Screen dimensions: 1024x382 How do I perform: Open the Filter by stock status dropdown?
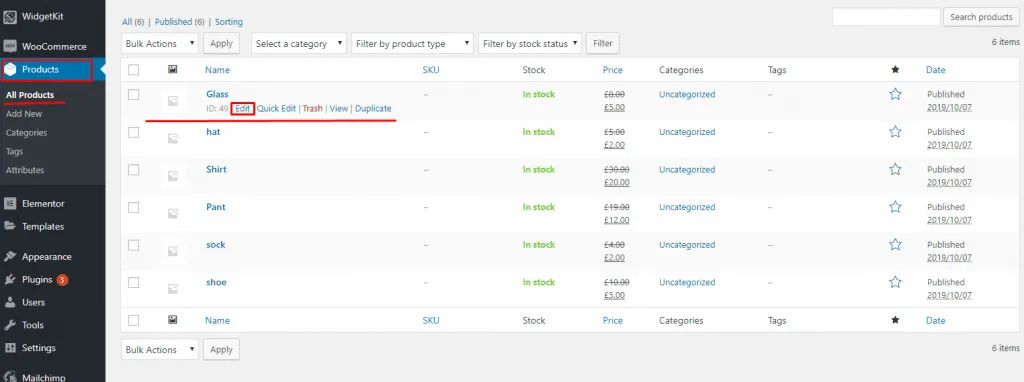530,44
